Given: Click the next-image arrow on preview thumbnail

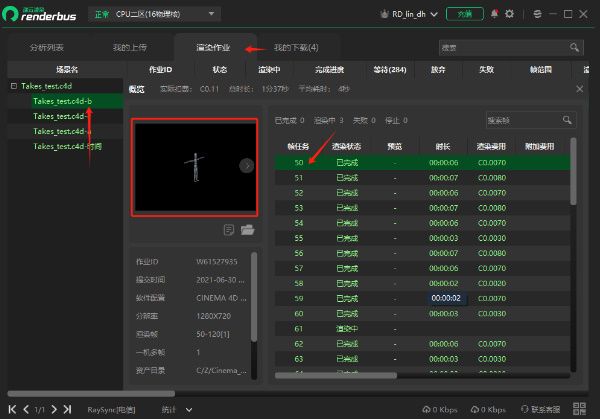Looking at the screenshot, I should [246, 165].
